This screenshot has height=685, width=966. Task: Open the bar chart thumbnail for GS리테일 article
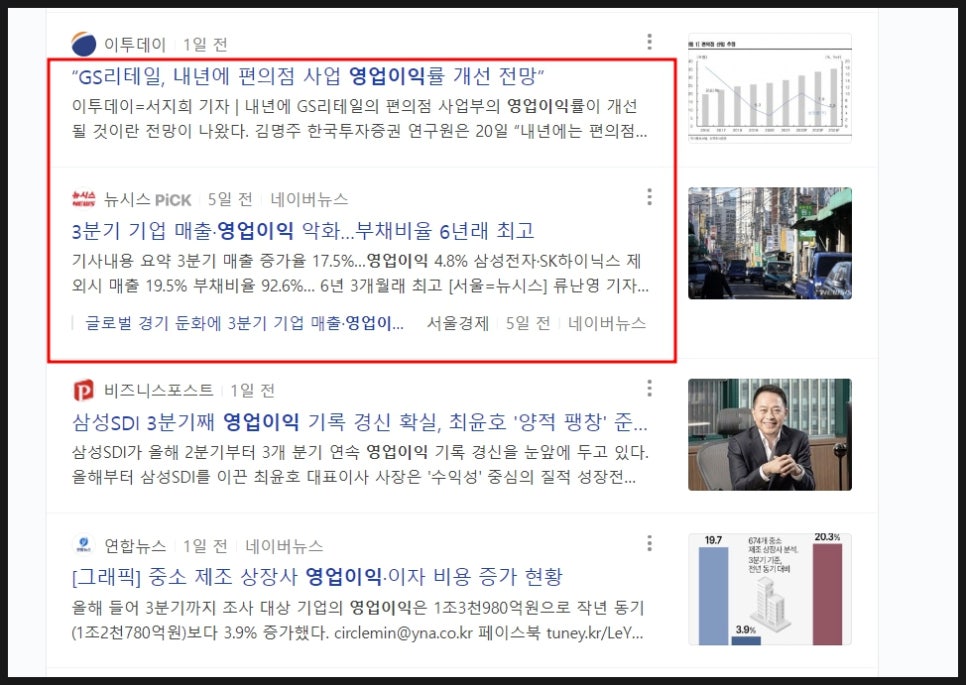(x=770, y=88)
